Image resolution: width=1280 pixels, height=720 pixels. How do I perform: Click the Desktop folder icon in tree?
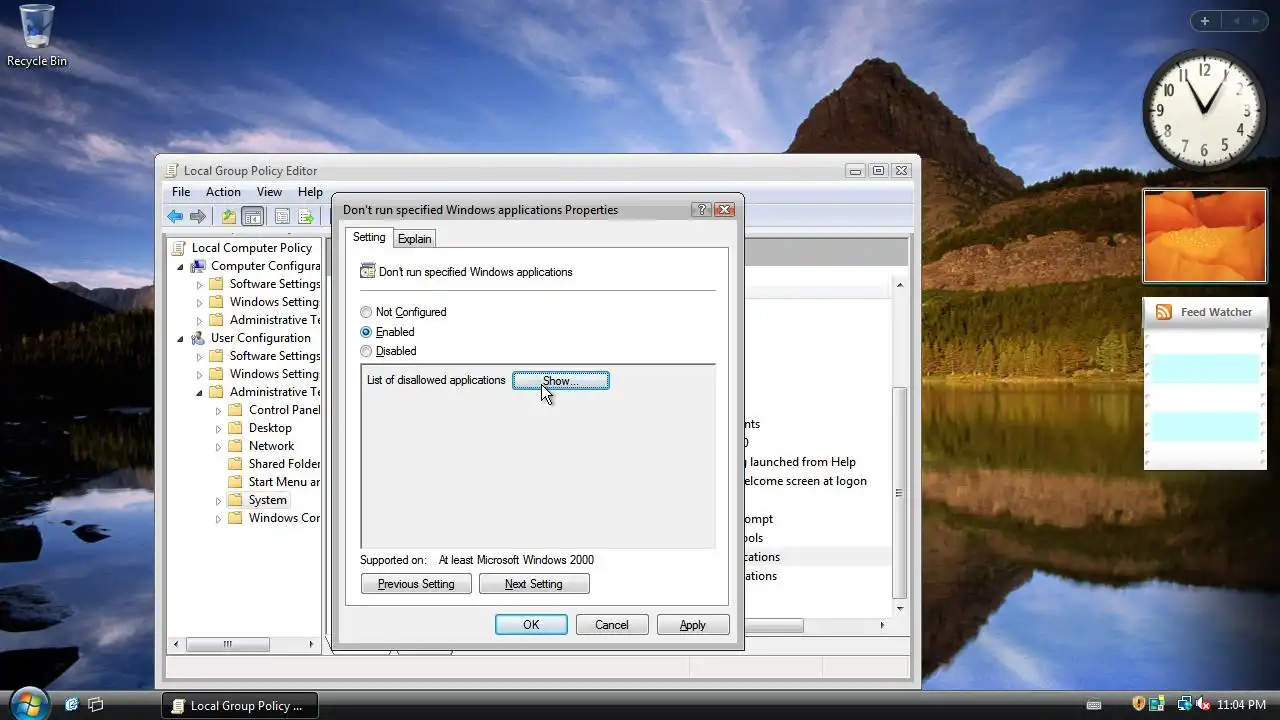click(236, 428)
